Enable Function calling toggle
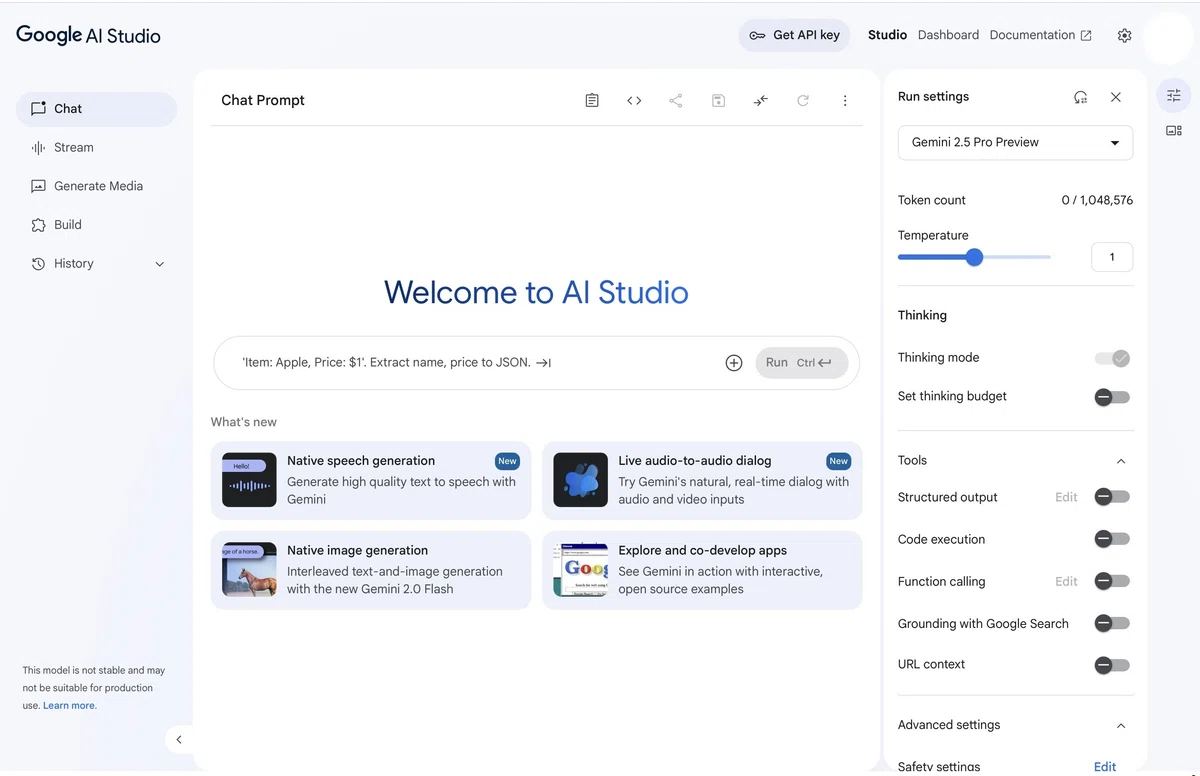The height and width of the screenshot is (776, 1200). click(1112, 581)
